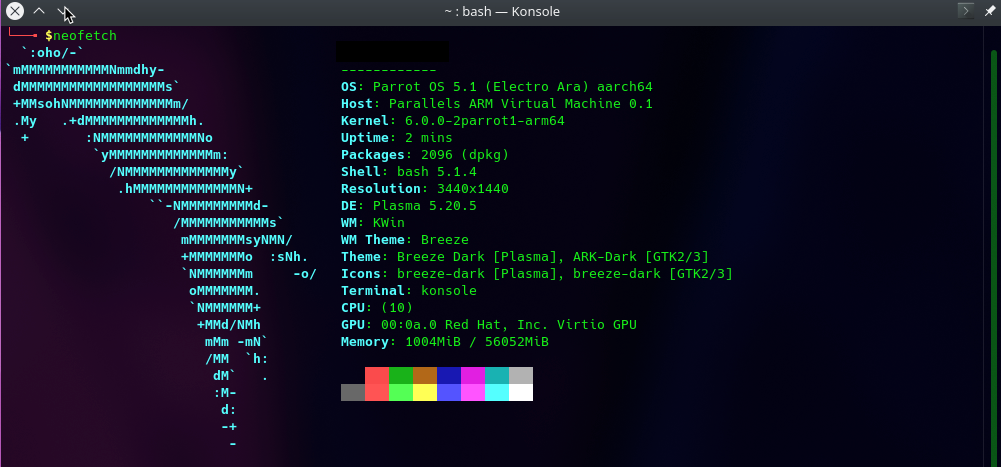1001x467 pixels.
Task: Open the Konsole application menu icon
Action: [966, 11]
